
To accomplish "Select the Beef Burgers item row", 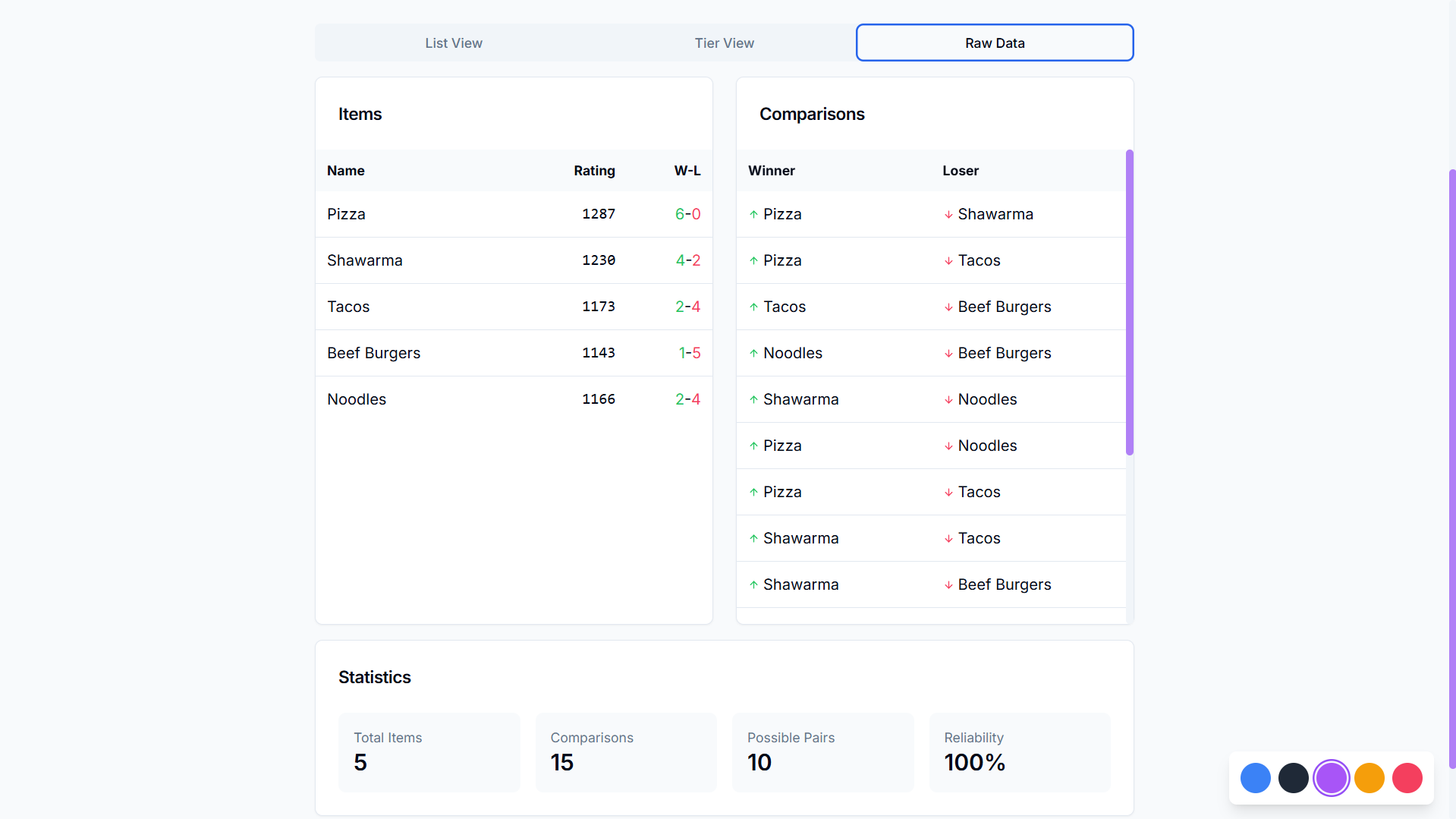I will coord(513,353).
